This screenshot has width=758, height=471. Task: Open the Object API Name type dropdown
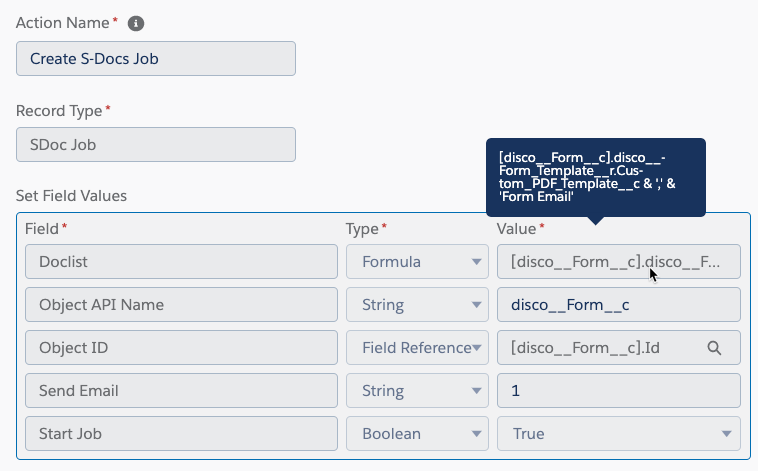417,305
